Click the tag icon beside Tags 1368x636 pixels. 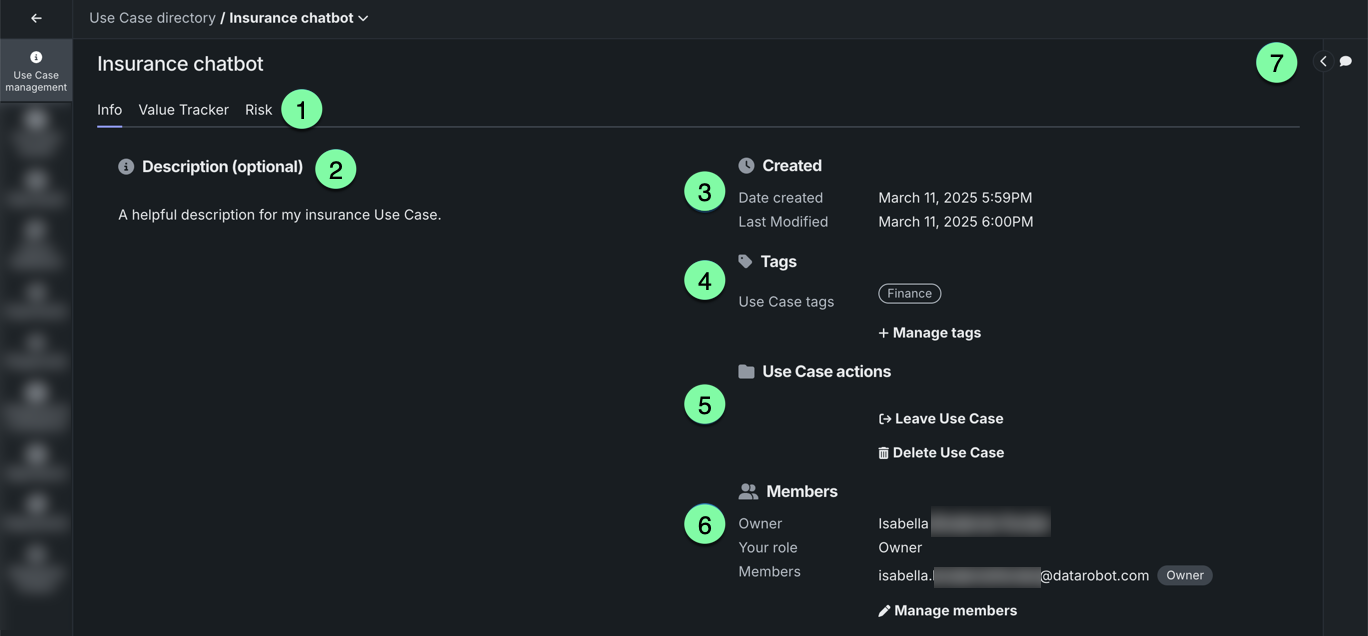[x=745, y=261]
